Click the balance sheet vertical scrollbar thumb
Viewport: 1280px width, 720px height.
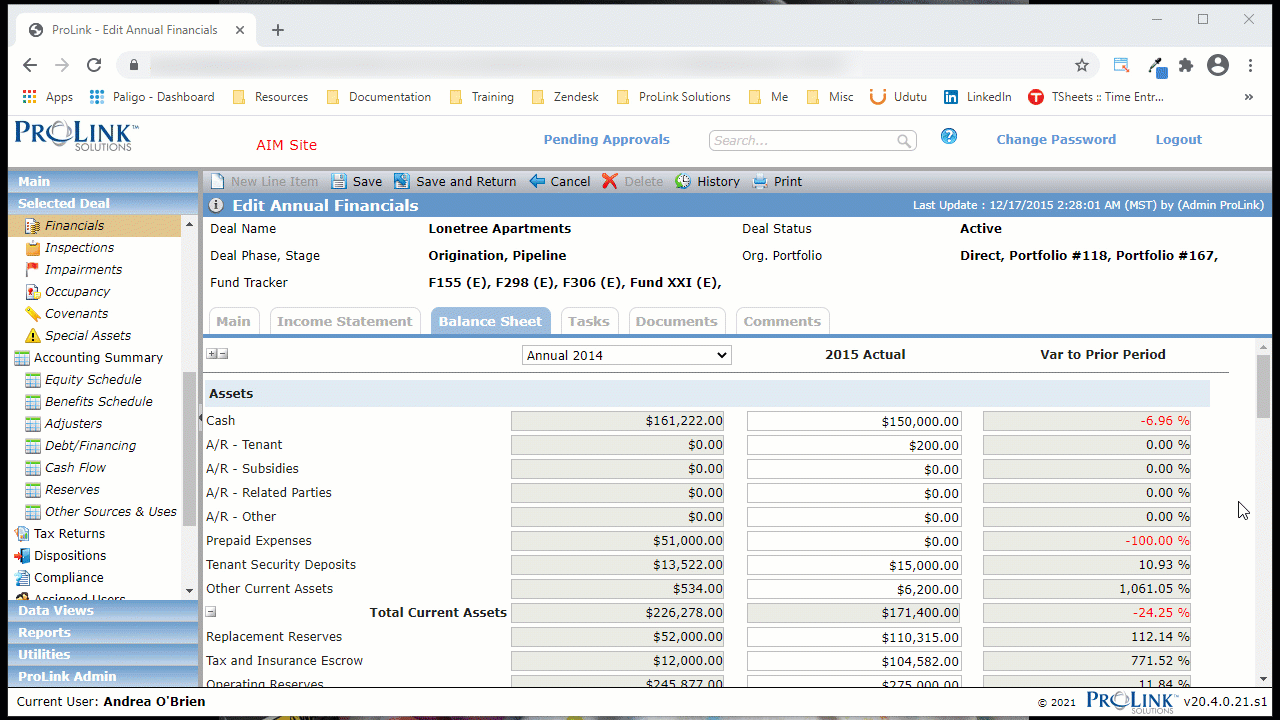pos(1264,386)
